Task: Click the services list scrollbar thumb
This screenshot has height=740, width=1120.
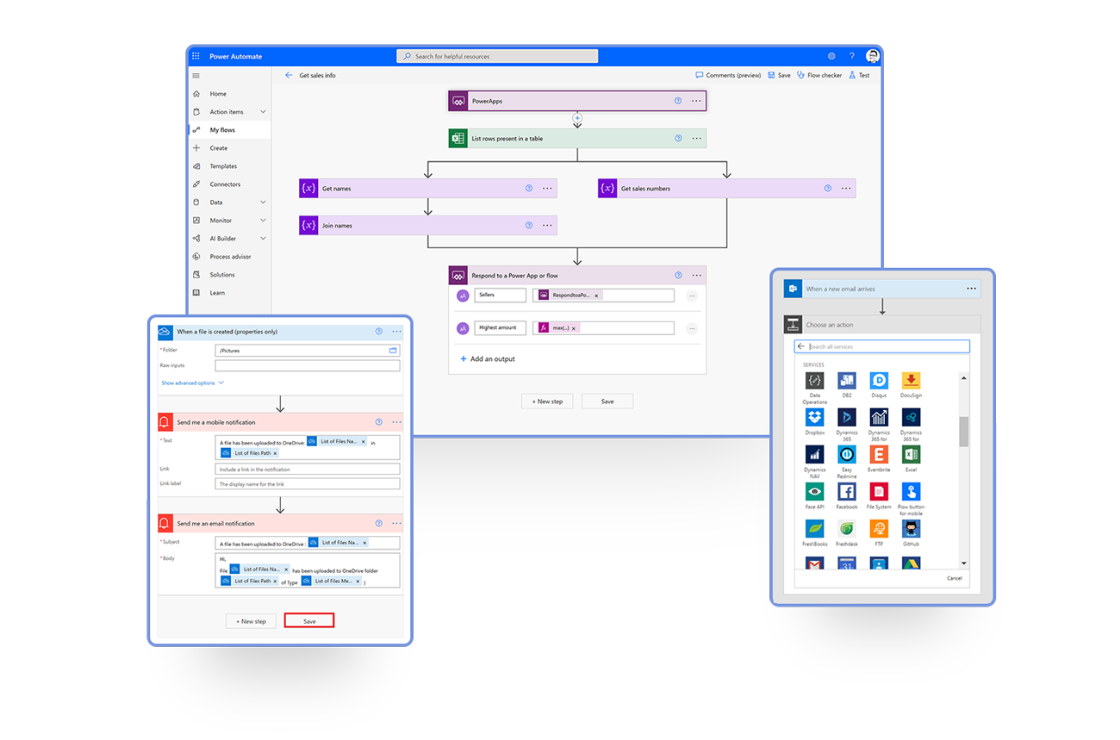Action: [x=964, y=432]
